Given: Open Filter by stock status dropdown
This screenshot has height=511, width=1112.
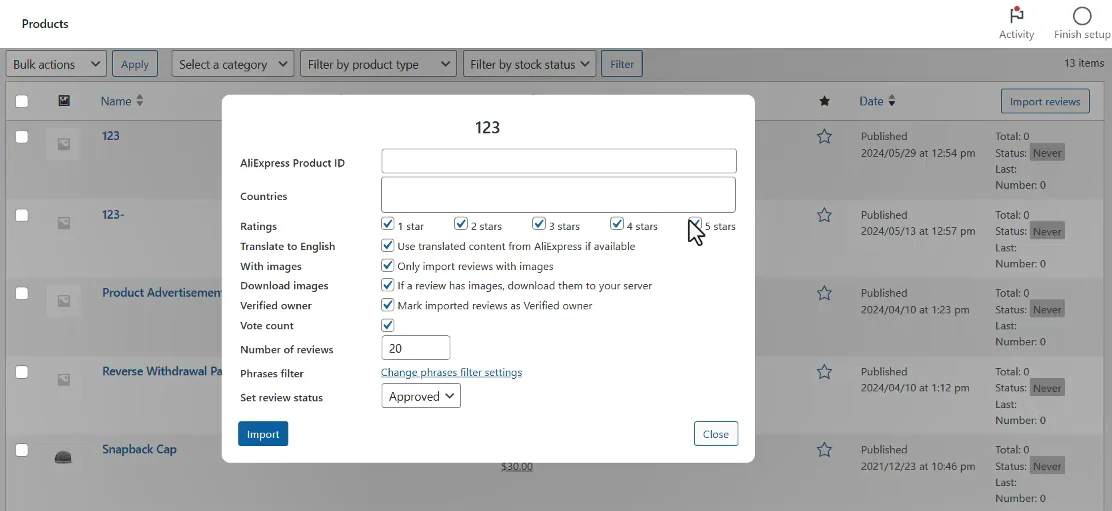Looking at the screenshot, I should (529, 64).
